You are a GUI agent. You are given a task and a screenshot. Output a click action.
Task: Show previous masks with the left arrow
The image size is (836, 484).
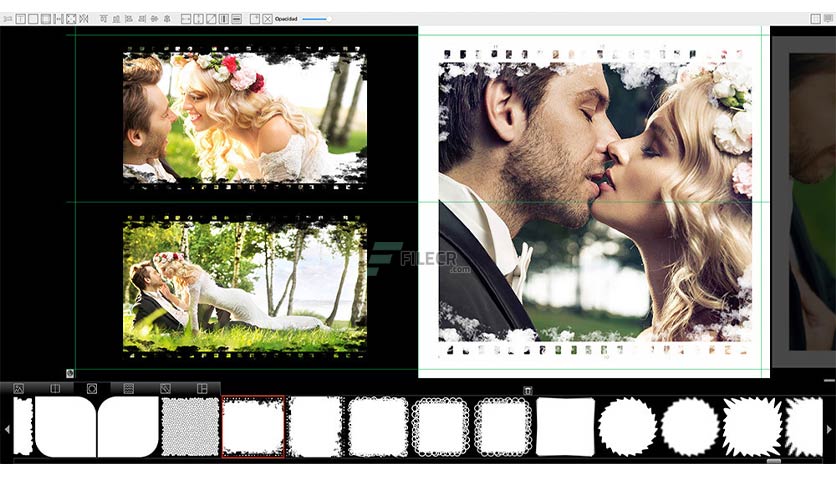(x=7, y=429)
